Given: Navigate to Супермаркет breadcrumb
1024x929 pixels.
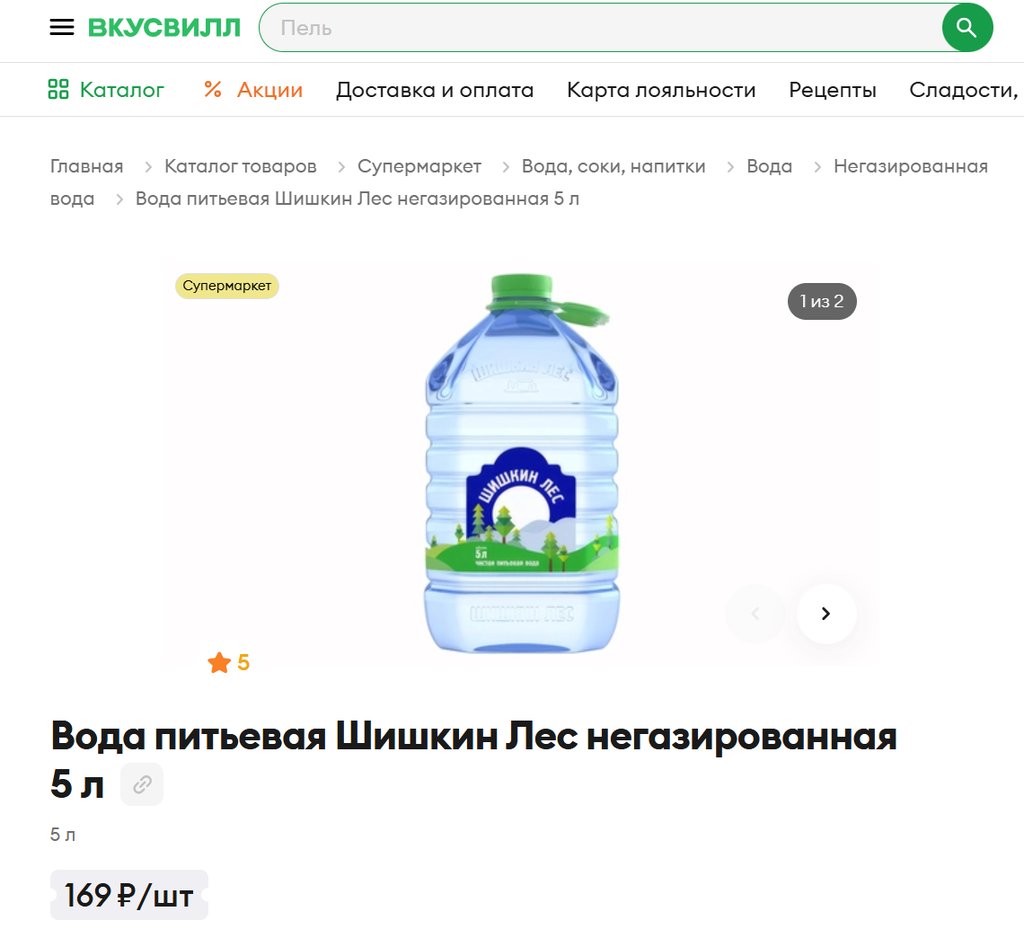Looking at the screenshot, I should coord(419,166).
